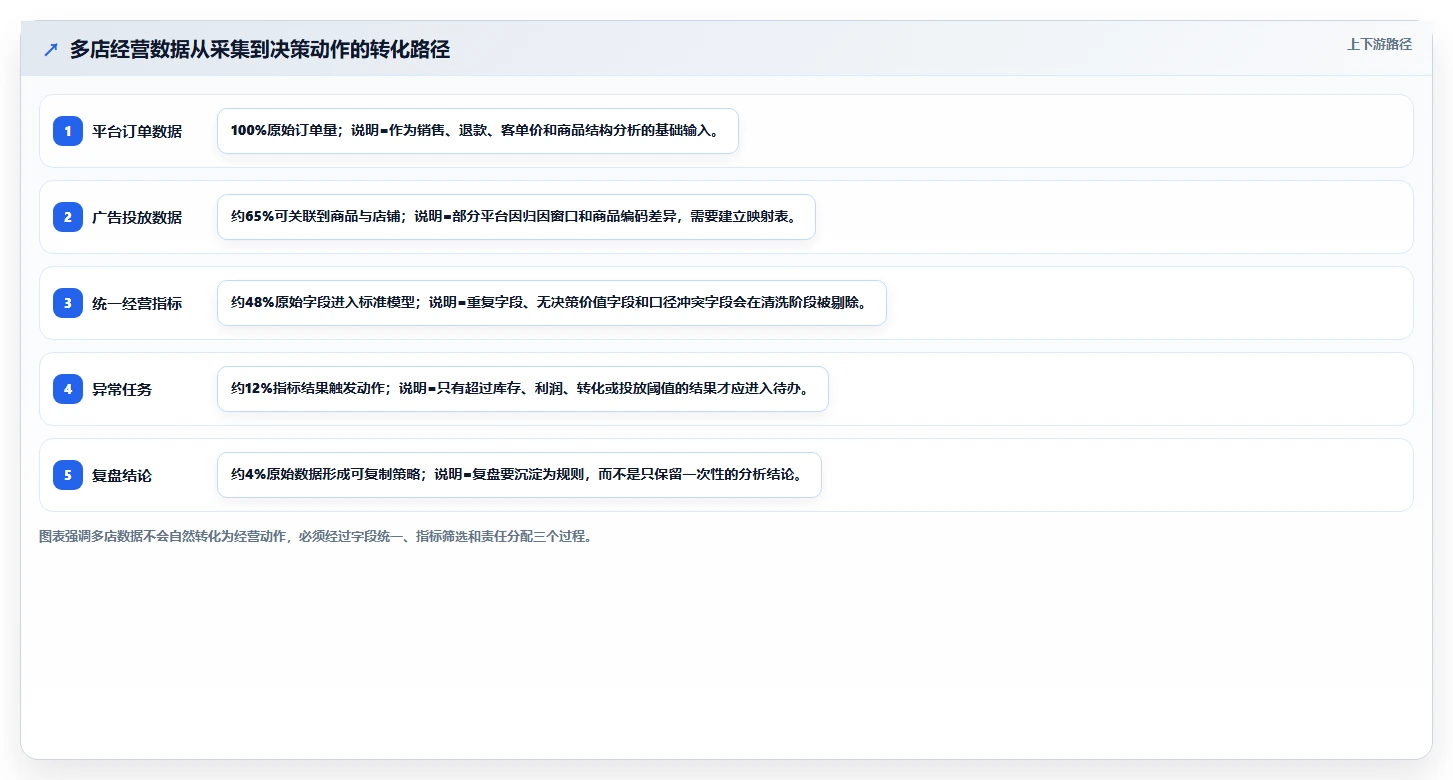The height and width of the screenshot is (780, 1453).
Task: Open the 100%原始订单量 description box
Action: coord(477,131)
